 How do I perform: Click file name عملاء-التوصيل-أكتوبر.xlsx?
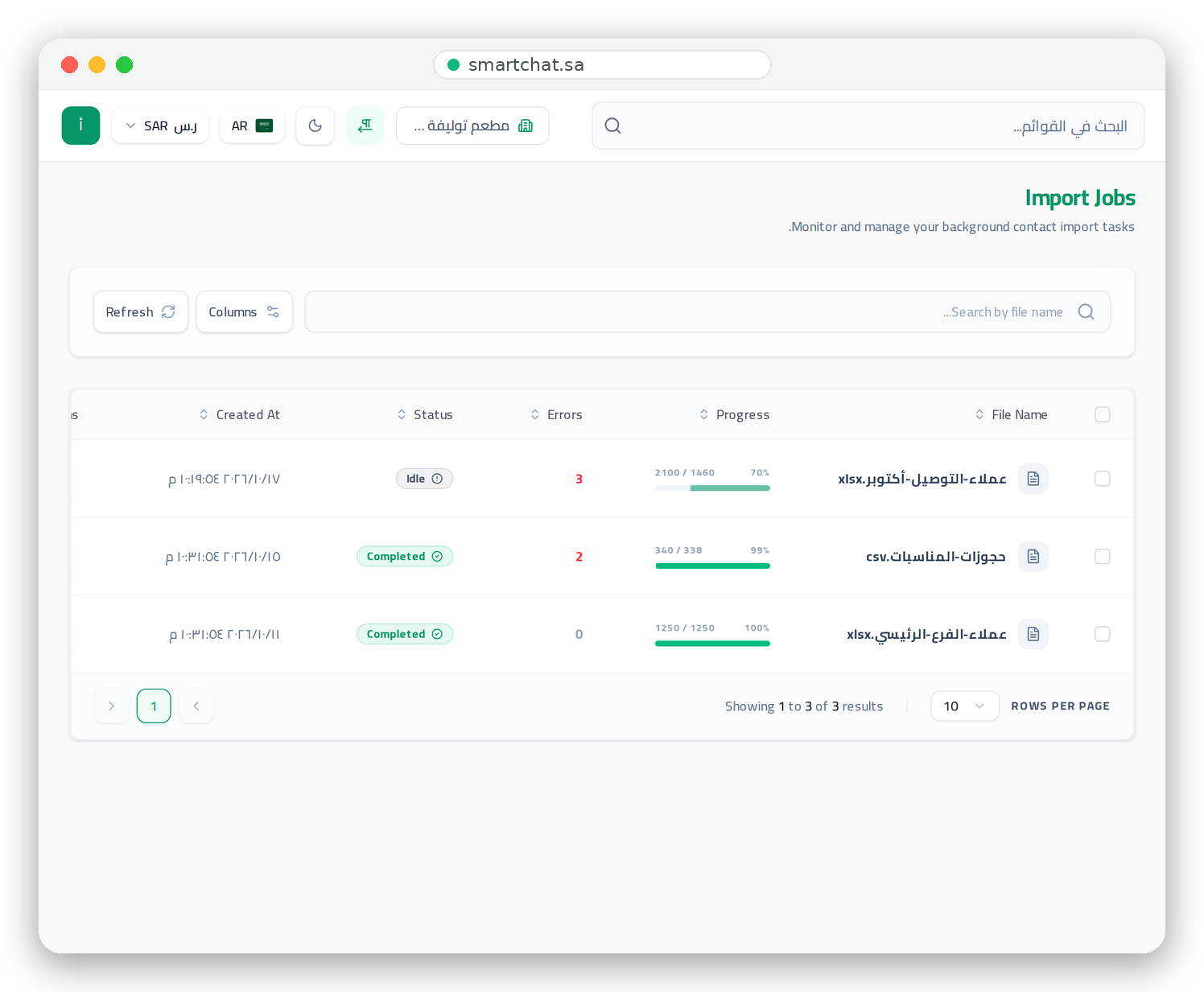pos(922,480)
